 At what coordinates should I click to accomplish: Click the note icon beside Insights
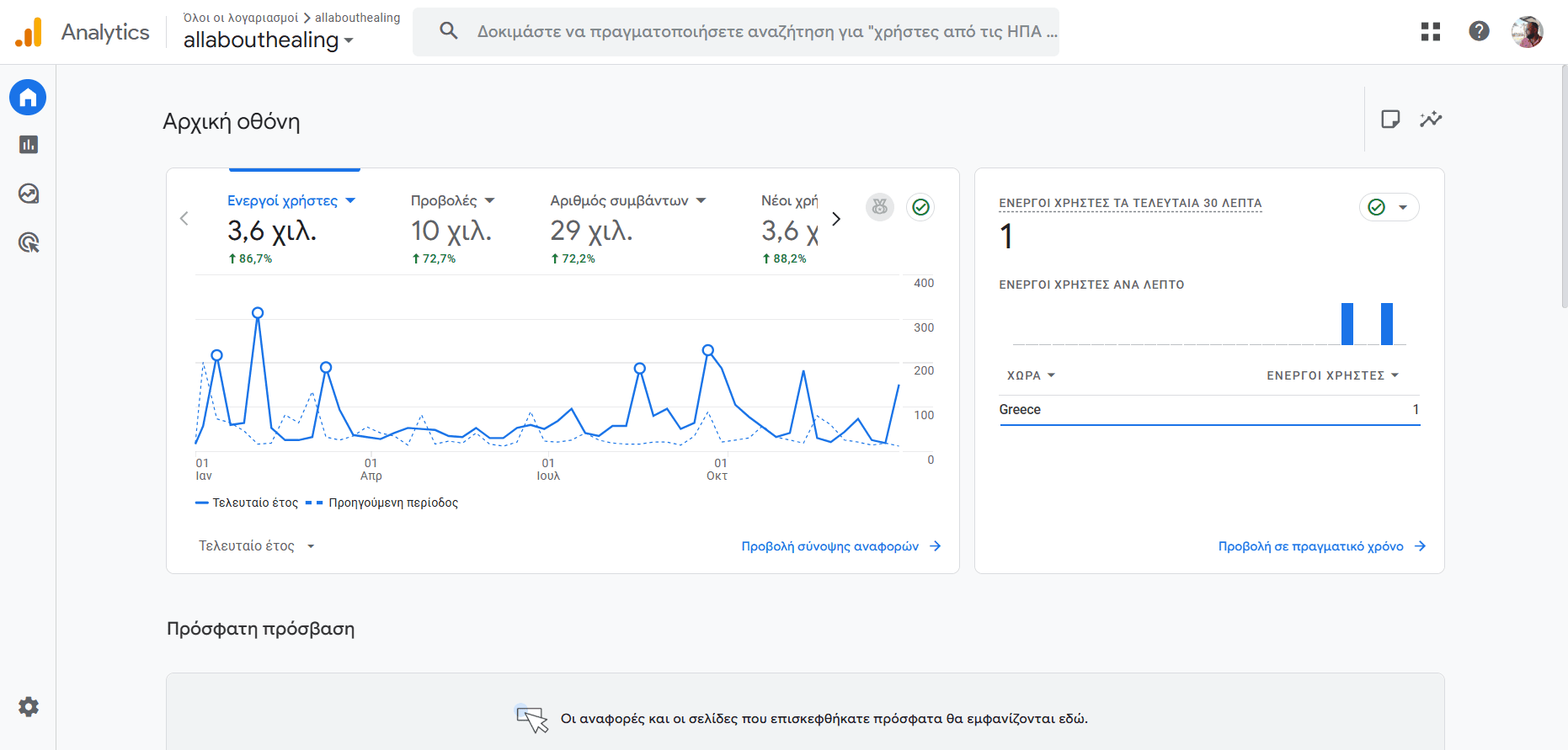click(1390, 120)
